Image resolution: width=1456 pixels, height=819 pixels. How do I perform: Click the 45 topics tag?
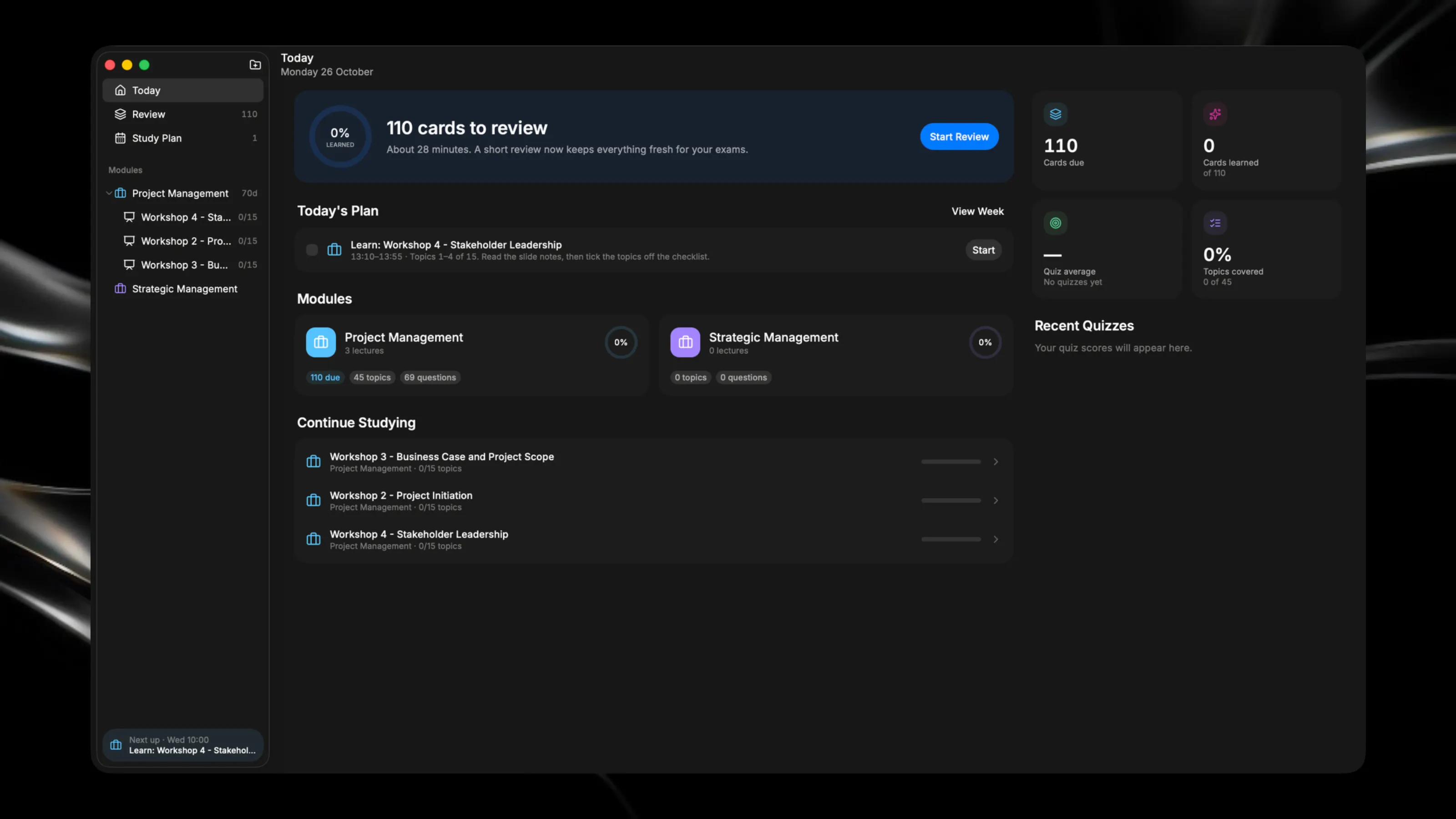point(372,378)
